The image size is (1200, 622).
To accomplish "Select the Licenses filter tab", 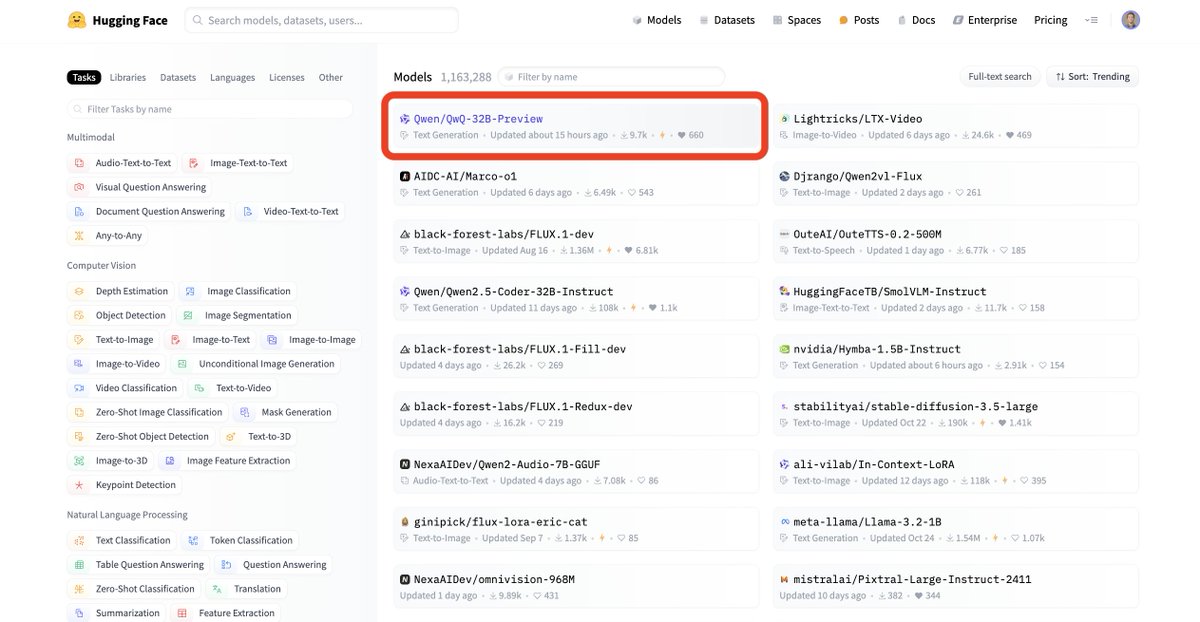I will pos(287,77).
